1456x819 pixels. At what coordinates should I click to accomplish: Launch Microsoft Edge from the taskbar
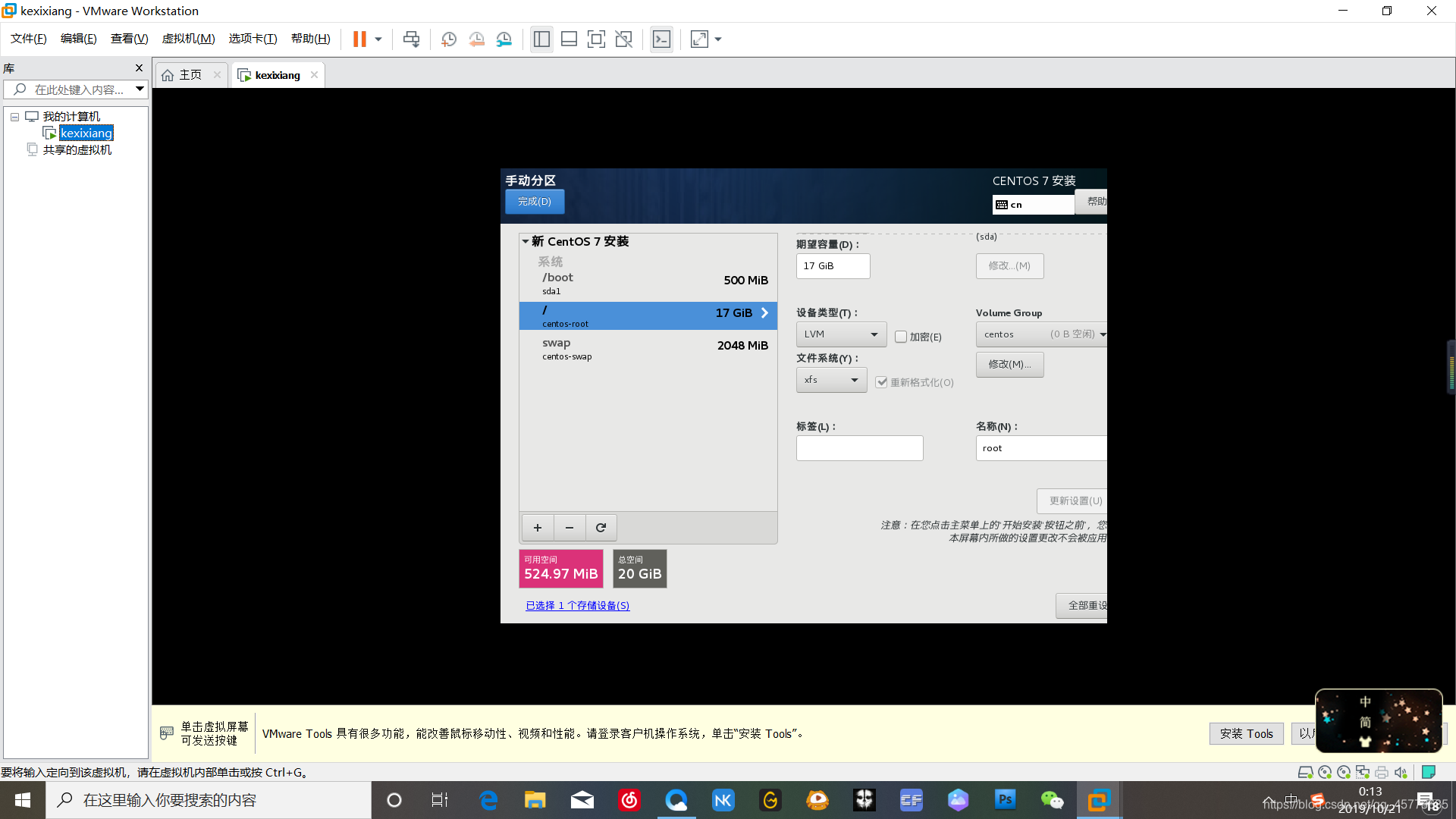[x=488, y=800]
